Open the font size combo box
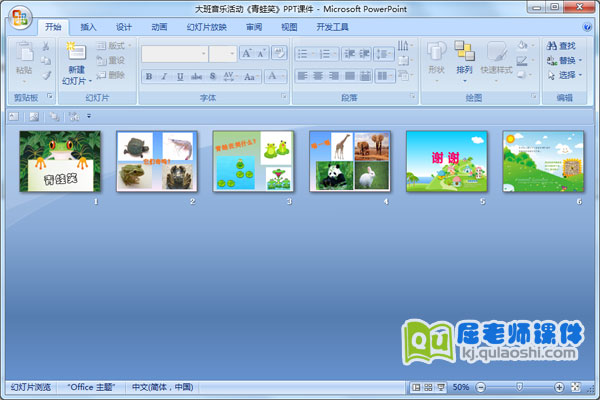The image size is (600, 400). [222, 54]
